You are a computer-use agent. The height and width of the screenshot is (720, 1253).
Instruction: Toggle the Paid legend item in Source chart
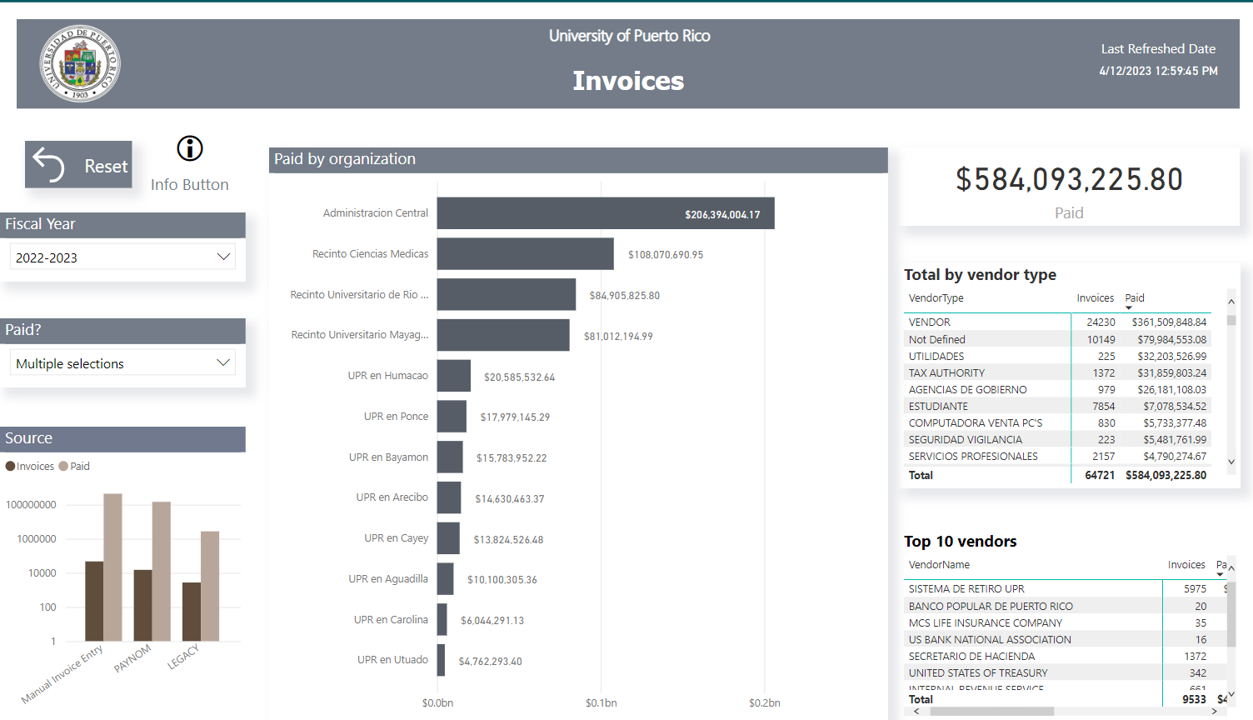point(74,466)
